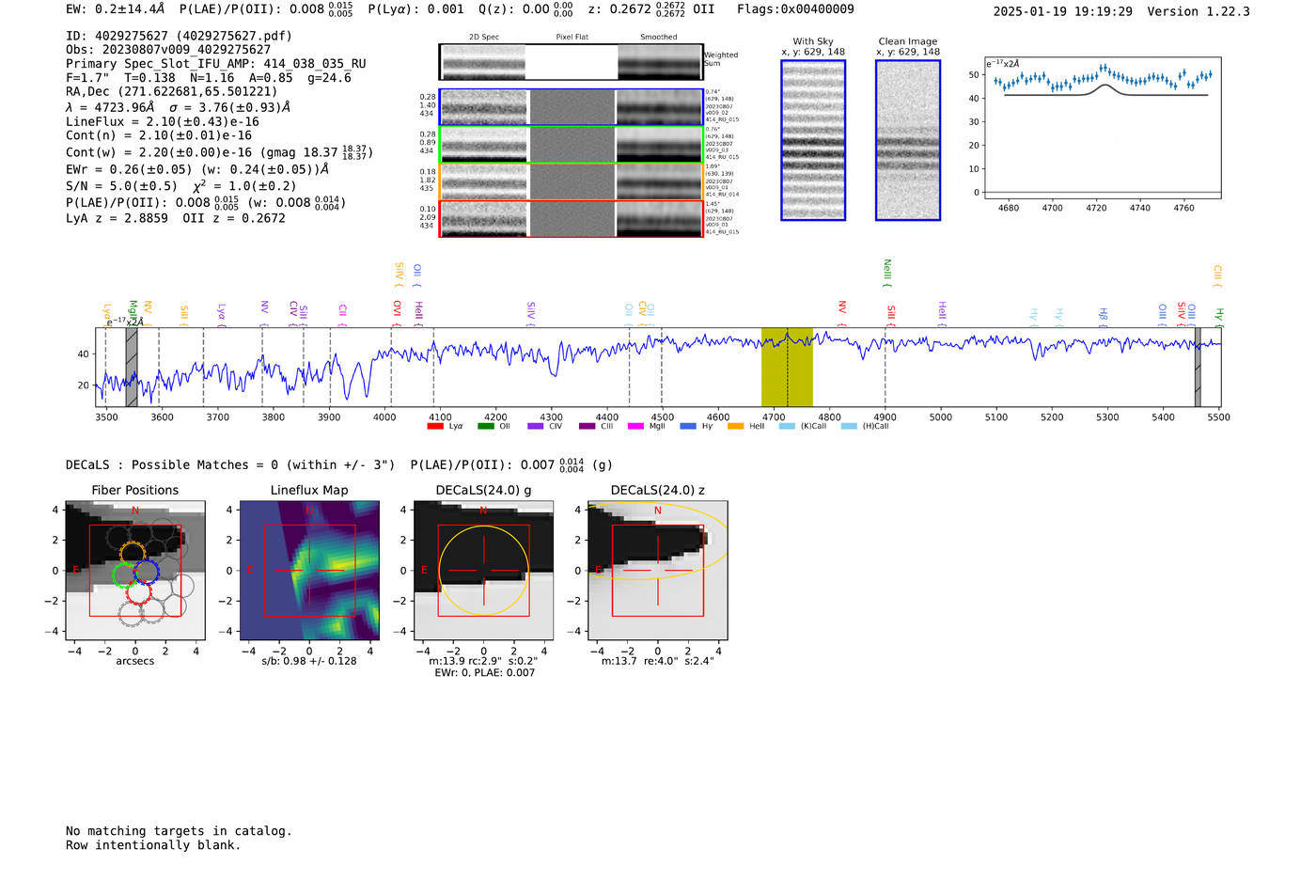This screenshot has height=896, width=1316.
Task: Click the blue-bordered 2D spectrum row
Action: coord(572,107)
